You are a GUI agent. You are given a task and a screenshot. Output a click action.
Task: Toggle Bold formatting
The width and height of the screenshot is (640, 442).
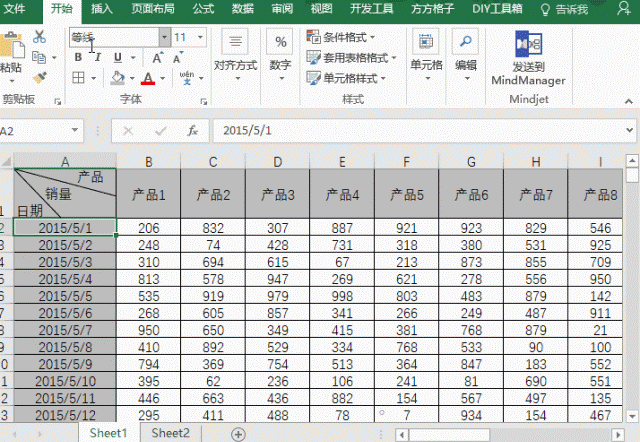point(78,58)
